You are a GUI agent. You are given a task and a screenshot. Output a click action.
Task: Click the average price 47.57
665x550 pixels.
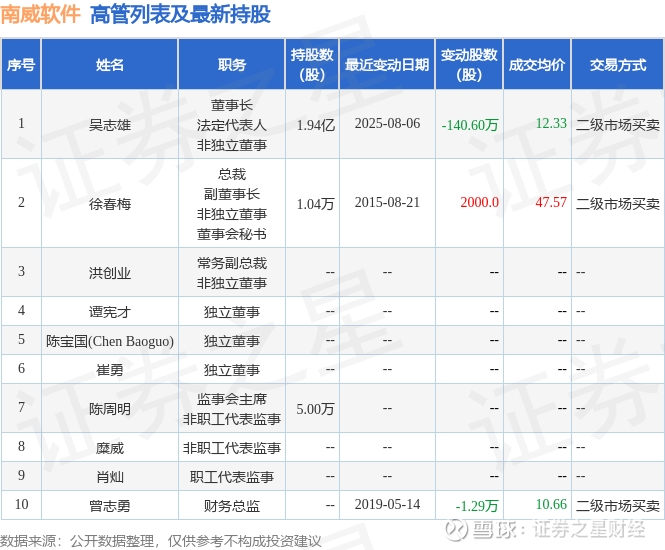pyautogui.click(x=551, y=202)
